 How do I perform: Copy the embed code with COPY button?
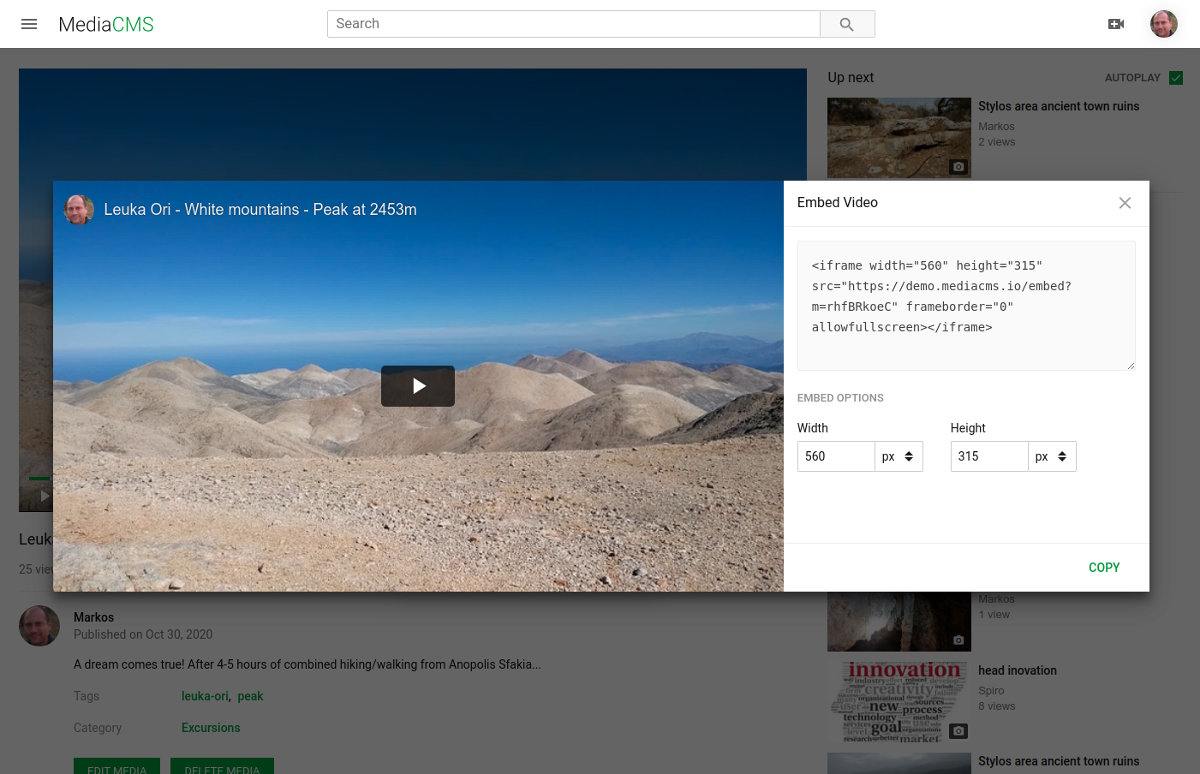tap(1104, 567)
